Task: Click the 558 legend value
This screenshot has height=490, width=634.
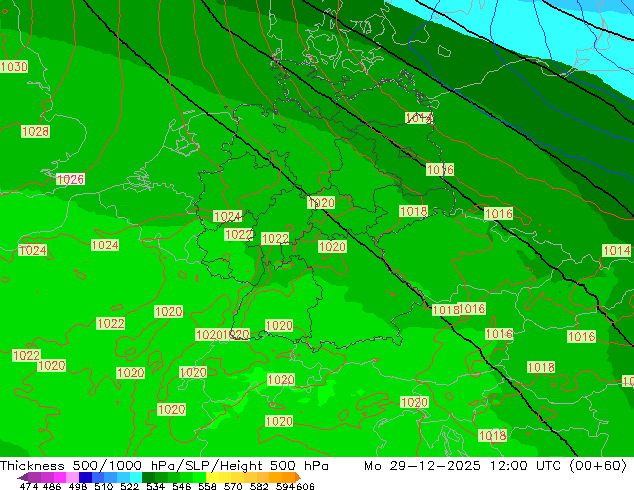Action: pos(207,486)
